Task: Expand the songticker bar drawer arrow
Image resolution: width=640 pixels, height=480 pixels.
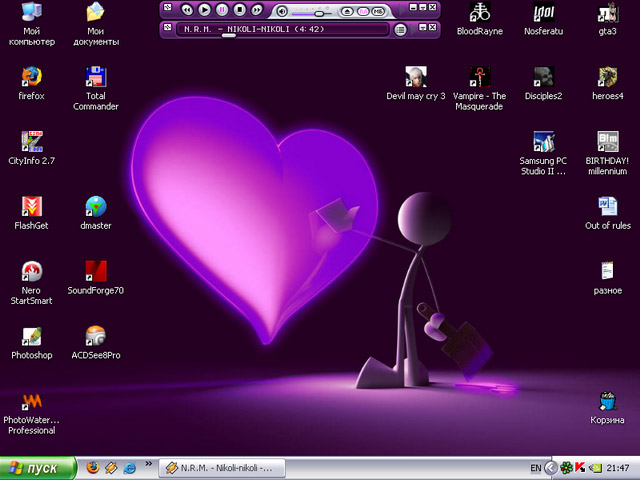Action: point(413,28)
